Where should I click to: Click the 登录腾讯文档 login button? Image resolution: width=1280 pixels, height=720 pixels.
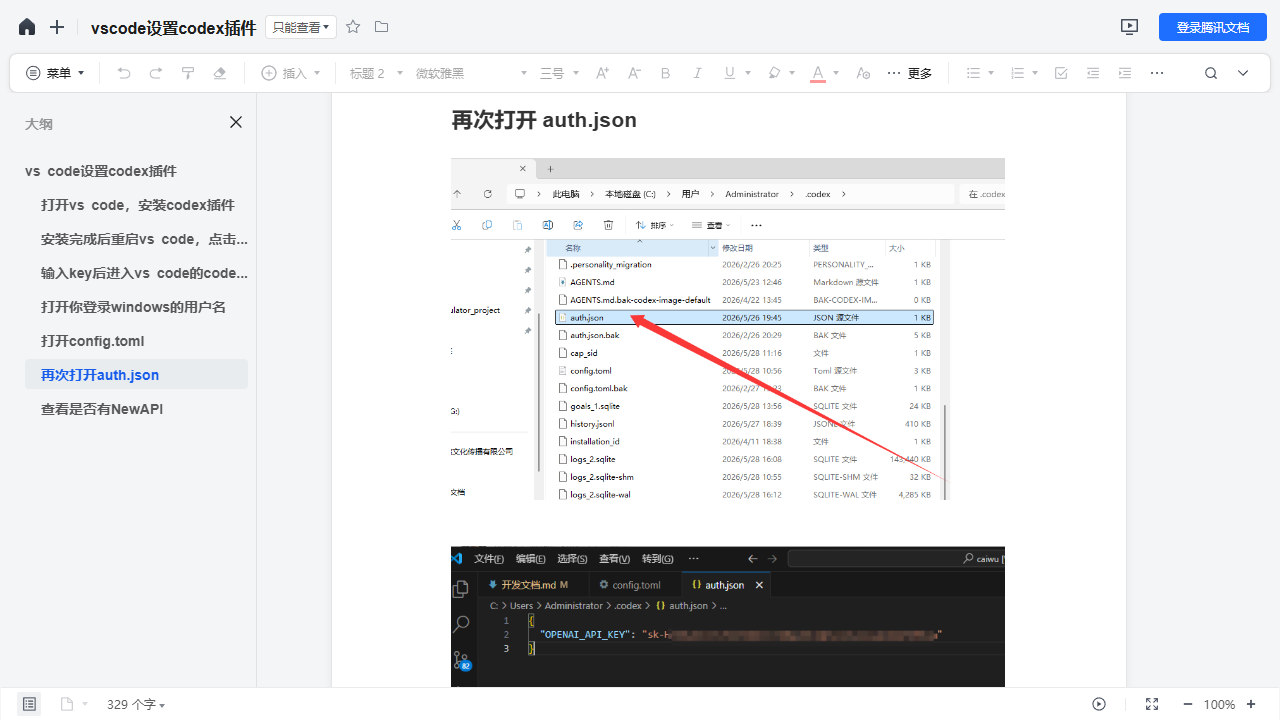(x=1213, y=27)
